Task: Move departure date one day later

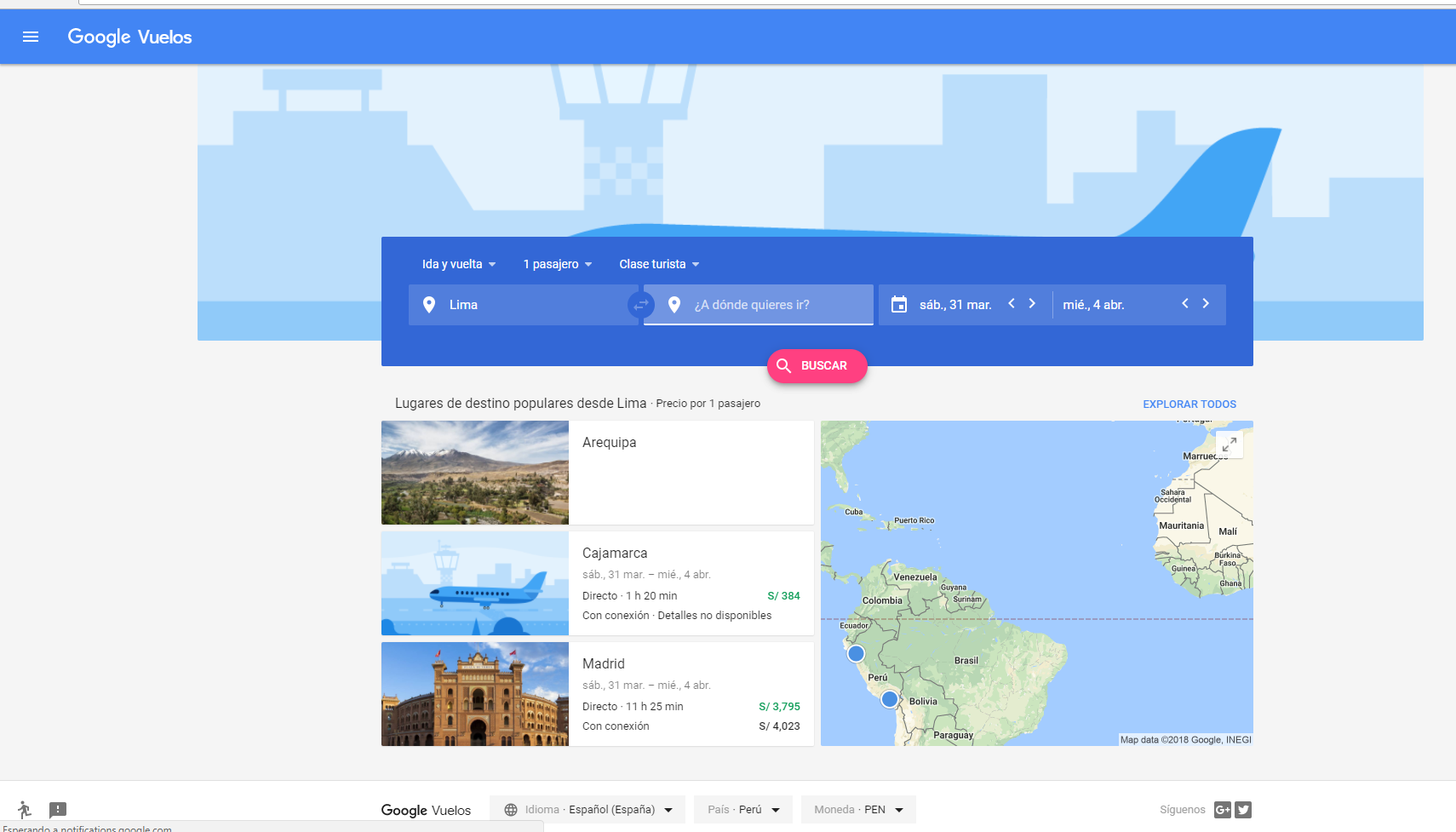Action: click(1032, 303)
